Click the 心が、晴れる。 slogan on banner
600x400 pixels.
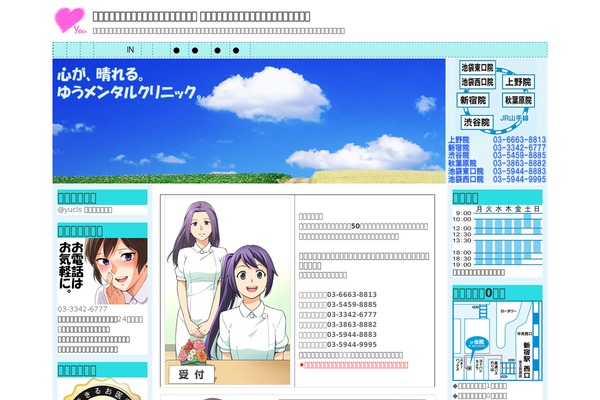pyautogui.click(x=101, y=75)
